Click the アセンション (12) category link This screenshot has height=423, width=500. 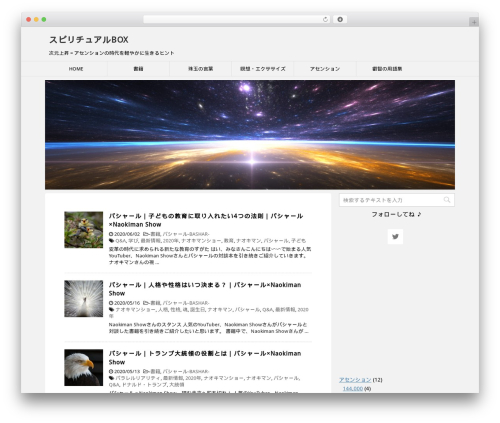tap(355, 380)
